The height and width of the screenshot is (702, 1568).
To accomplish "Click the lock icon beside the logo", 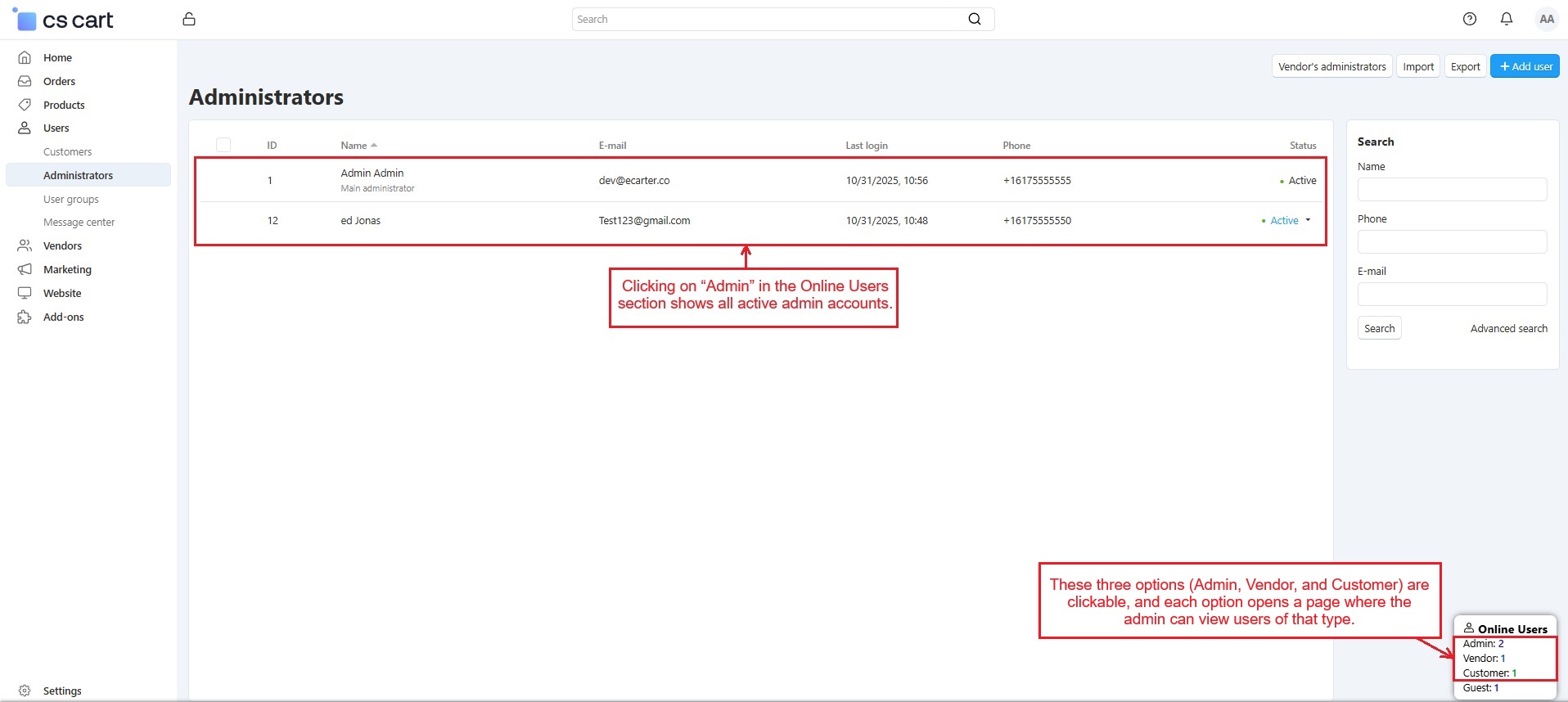I will (x=189, y=19).
